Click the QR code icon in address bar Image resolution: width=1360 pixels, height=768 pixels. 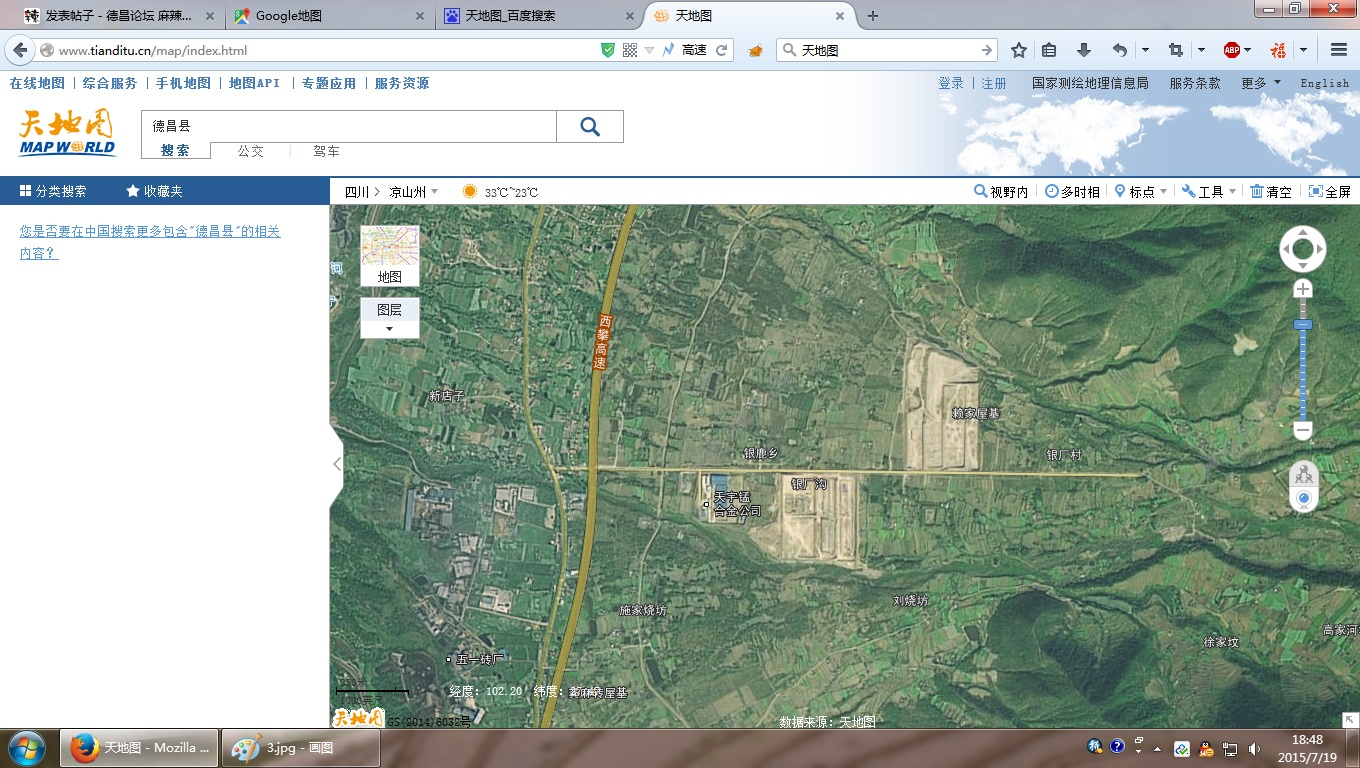(x=629, y=50)
